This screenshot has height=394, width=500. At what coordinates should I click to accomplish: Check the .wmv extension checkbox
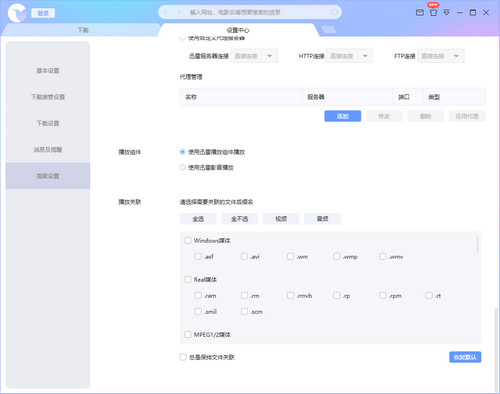point(383,256)
